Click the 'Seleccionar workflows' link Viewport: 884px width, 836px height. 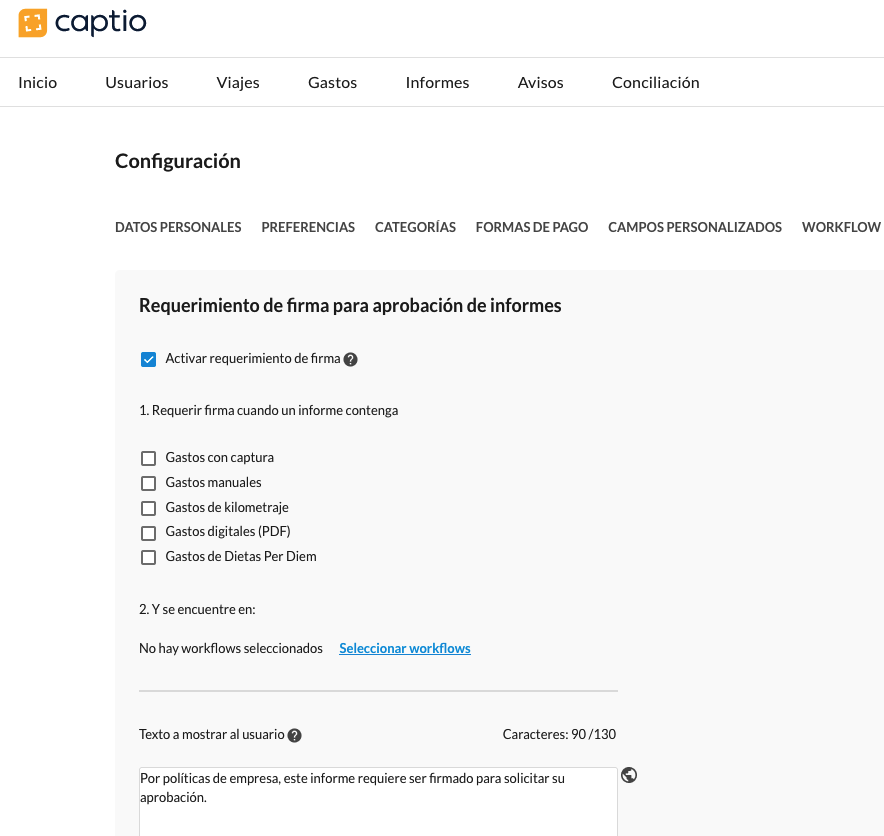pos(404,648)
